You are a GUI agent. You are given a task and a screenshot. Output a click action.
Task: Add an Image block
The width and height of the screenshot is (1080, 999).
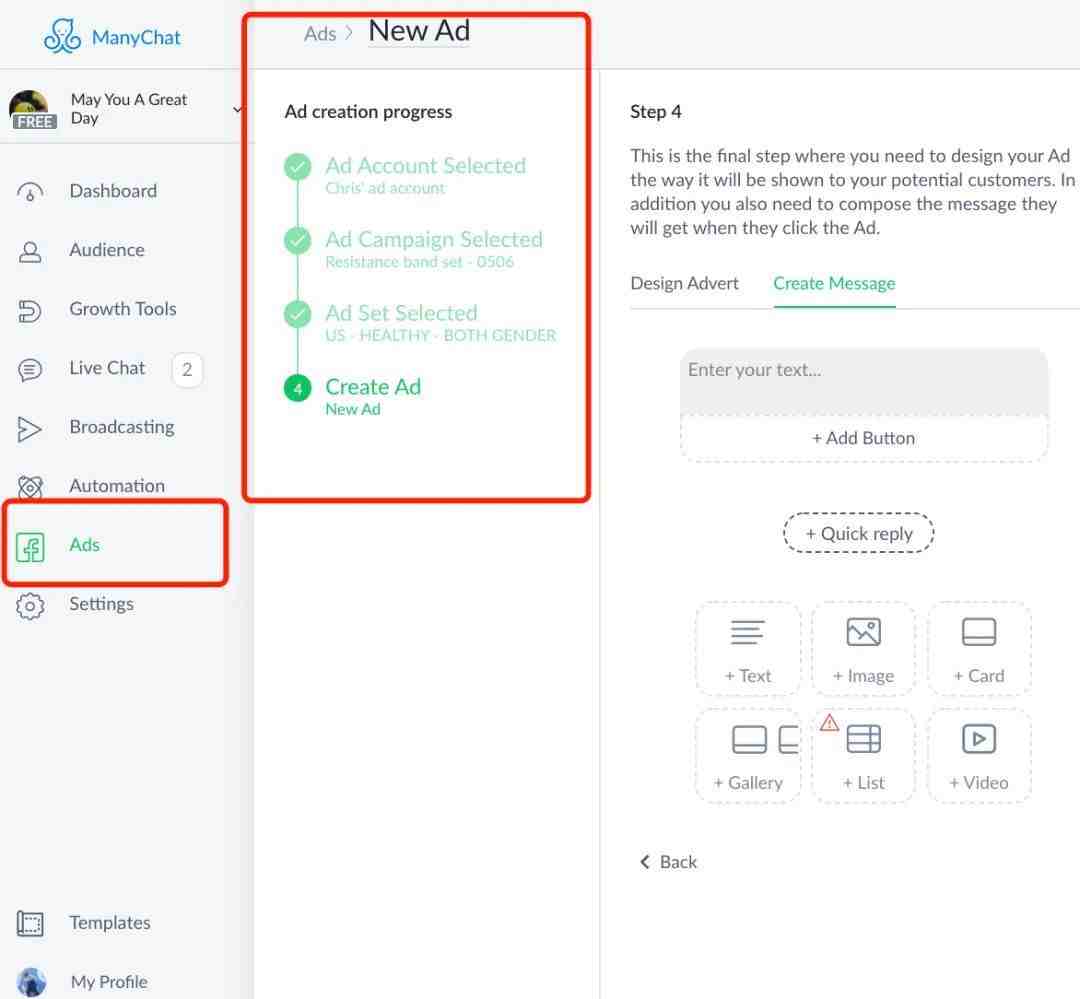tap(863, 648)
